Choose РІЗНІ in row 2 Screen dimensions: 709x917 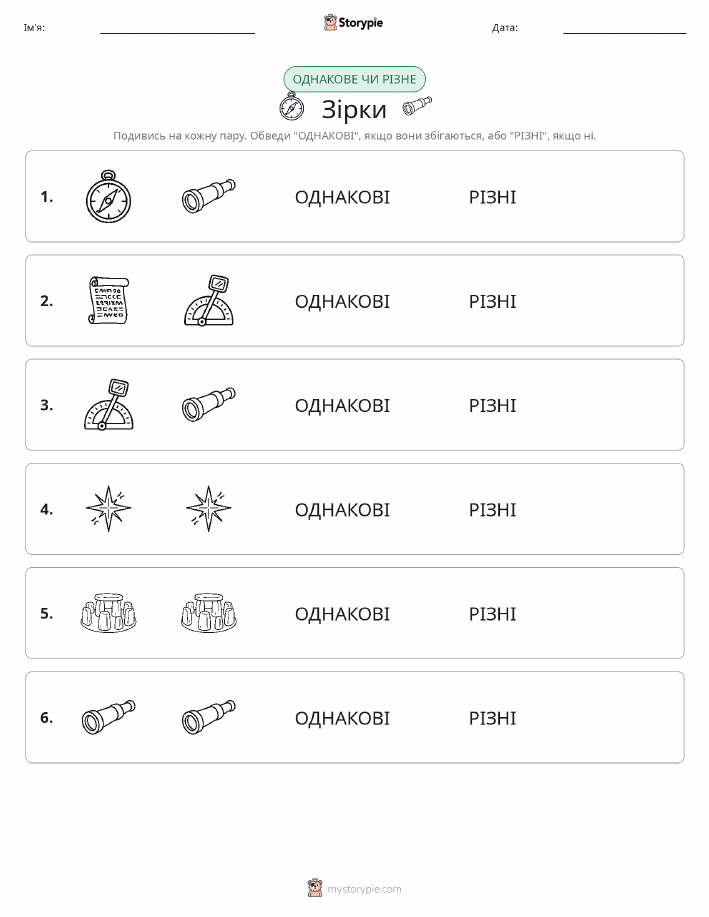(x=493, y=301)
